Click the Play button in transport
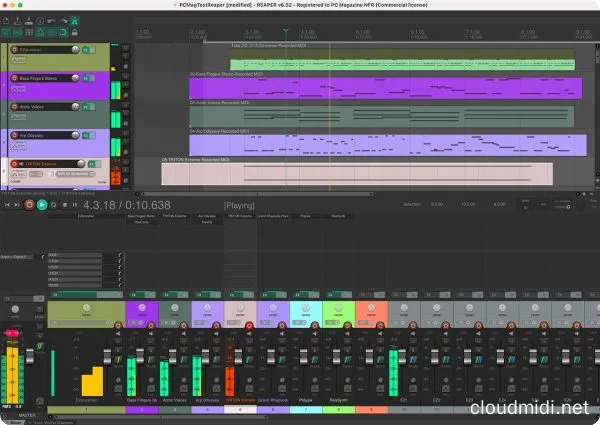600x425 pixels. click(42, 204)
